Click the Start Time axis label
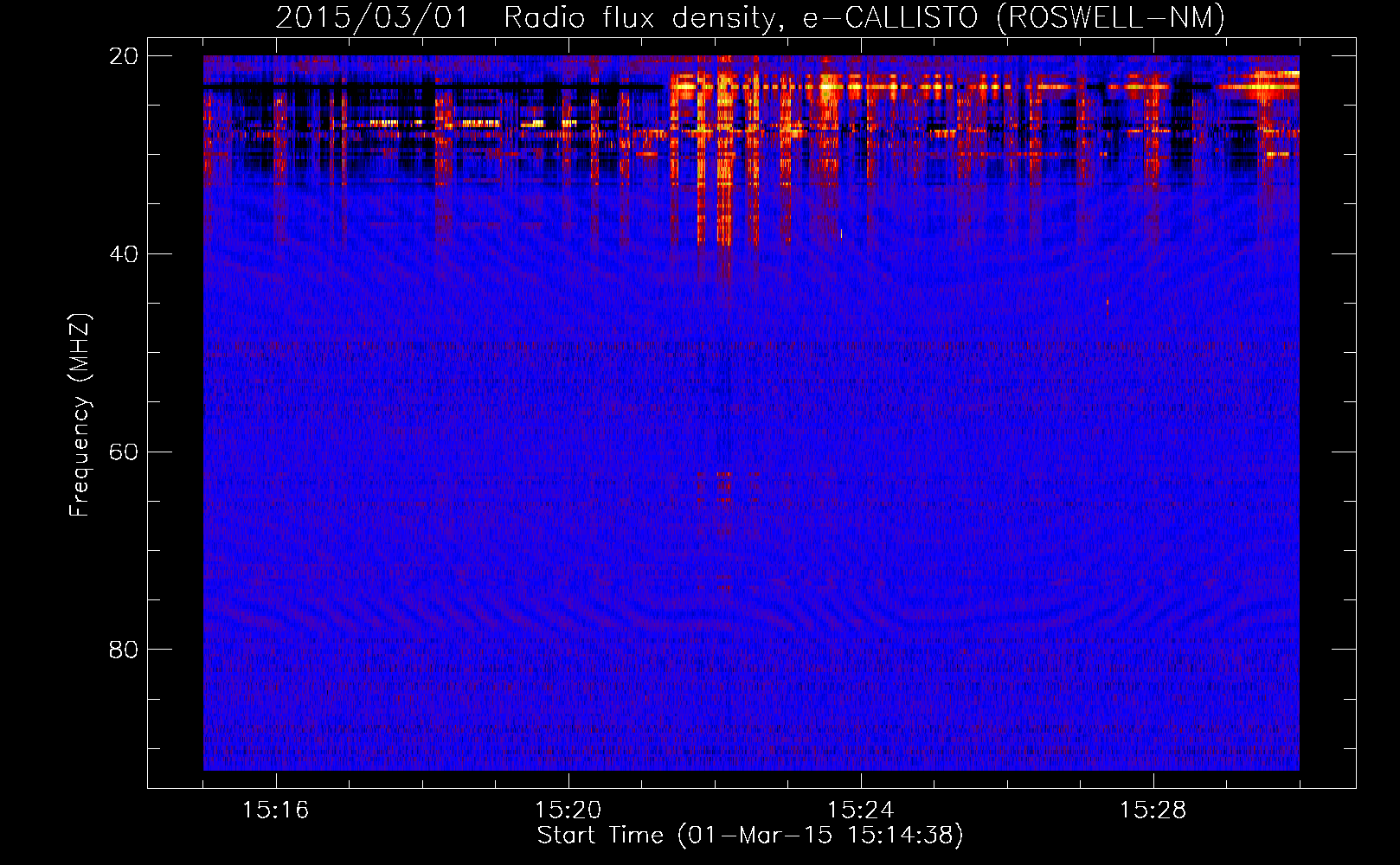This screenshot has height=865, width=1400. coord(750,836)
